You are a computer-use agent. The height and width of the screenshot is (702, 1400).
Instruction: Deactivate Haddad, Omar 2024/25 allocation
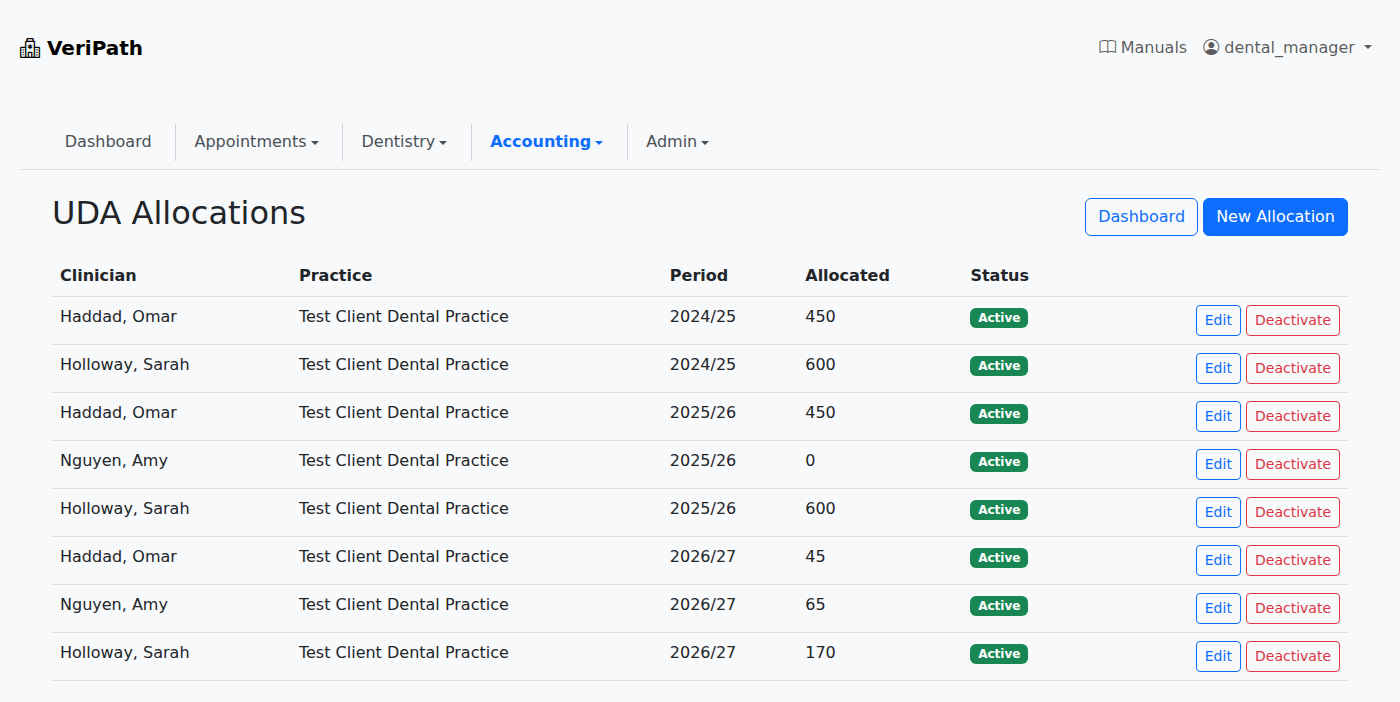pyautogui.click(x=1293, y=320)
